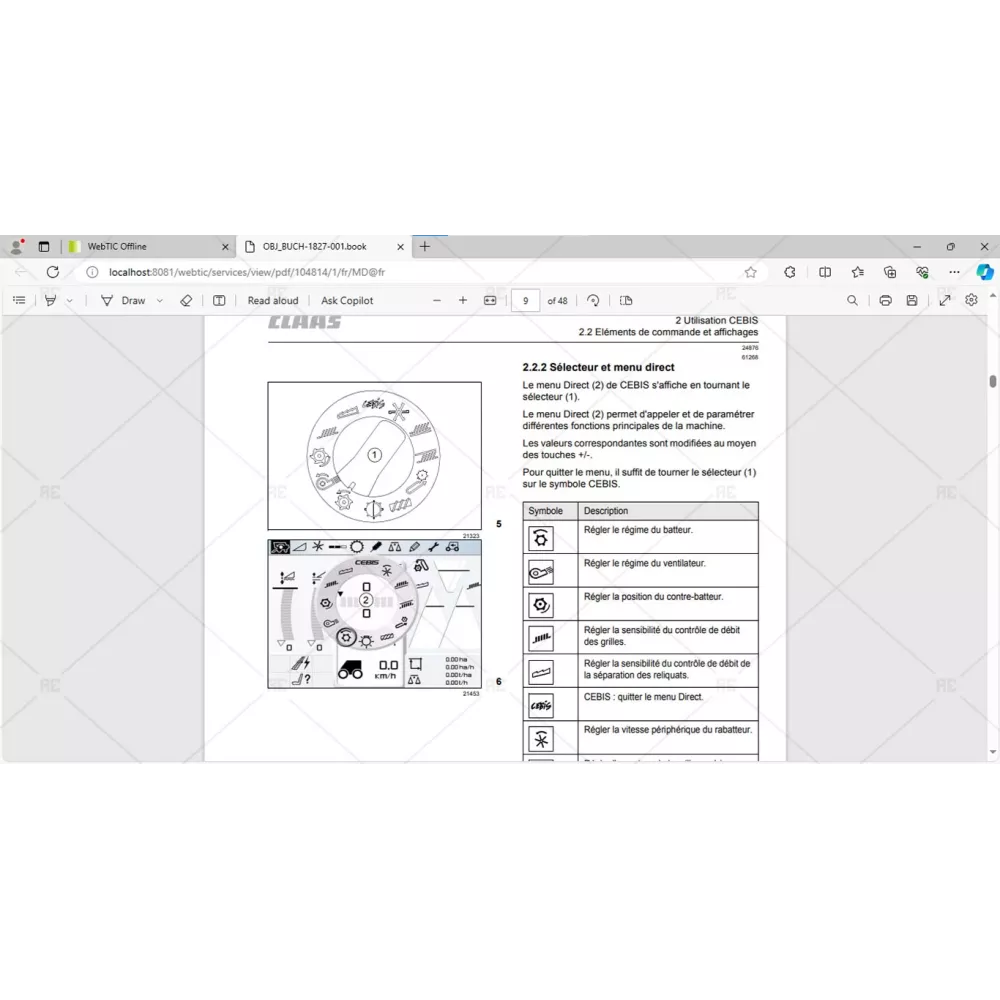The width and height of the screenshot is (1000, 1000).
Task: Print the PDF document
Action: pos(885,300)
